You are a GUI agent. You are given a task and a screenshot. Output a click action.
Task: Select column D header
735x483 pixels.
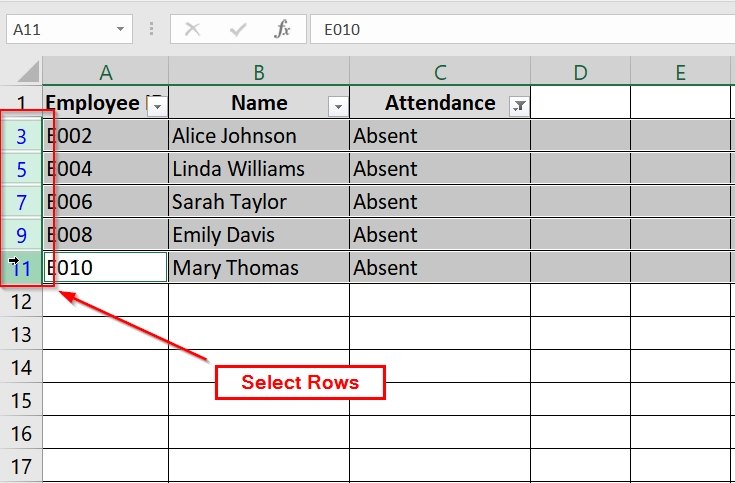coord(581,72)
